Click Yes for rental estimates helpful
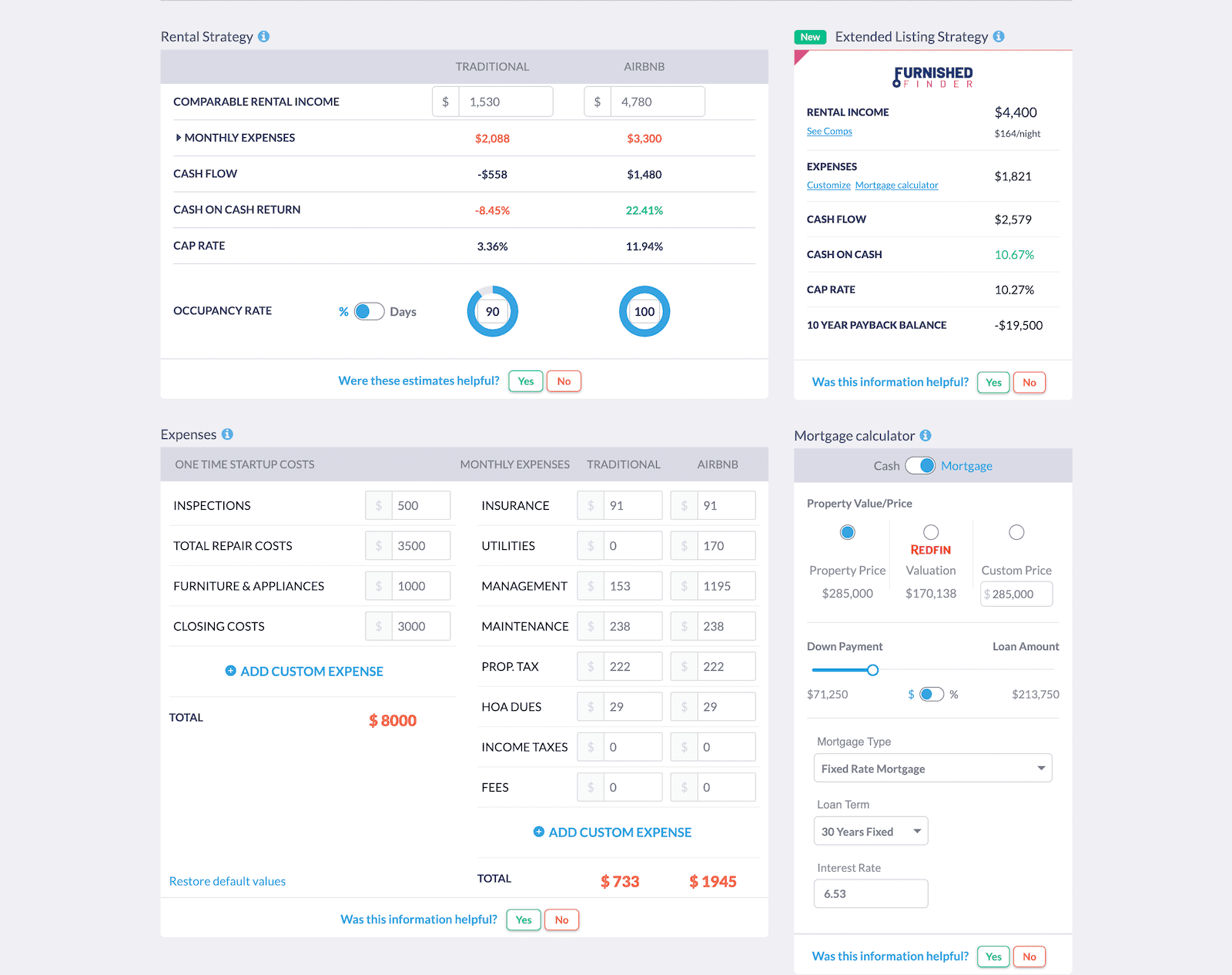Image resolution: width=1232 pixels, height=975 pixels. (x=526, y=381)
